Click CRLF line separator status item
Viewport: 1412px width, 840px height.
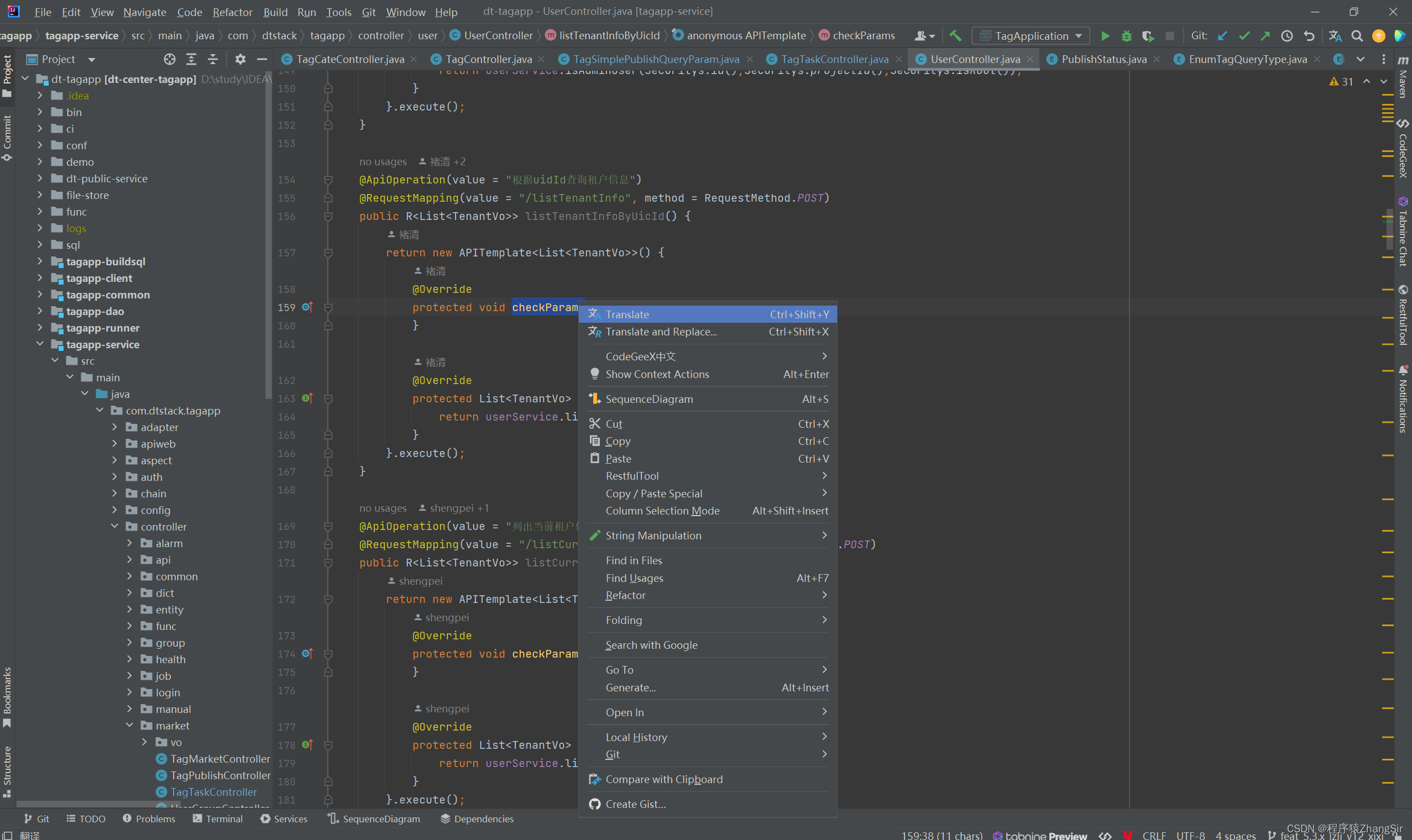click(x=1154, y=836)
